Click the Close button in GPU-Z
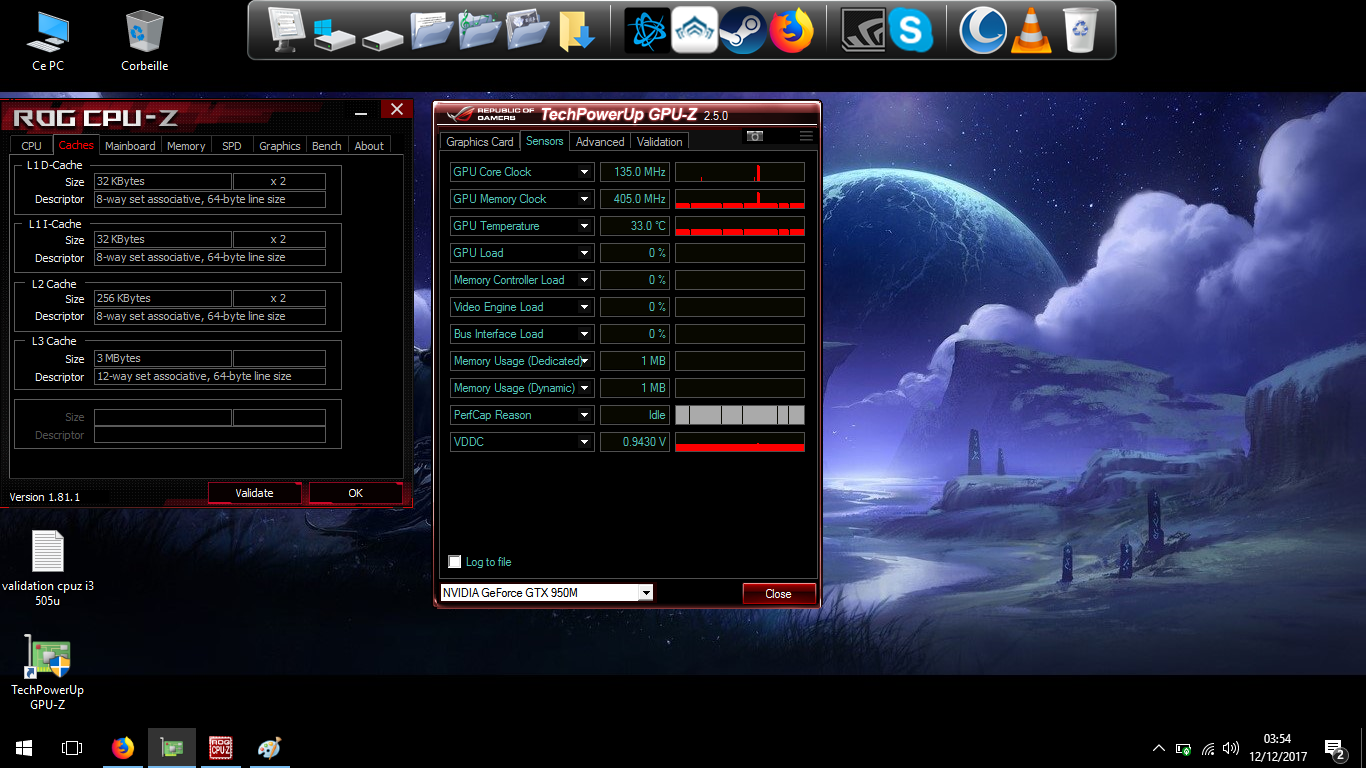Viewport: 1366px width, 768px height. tap(779, 594)
